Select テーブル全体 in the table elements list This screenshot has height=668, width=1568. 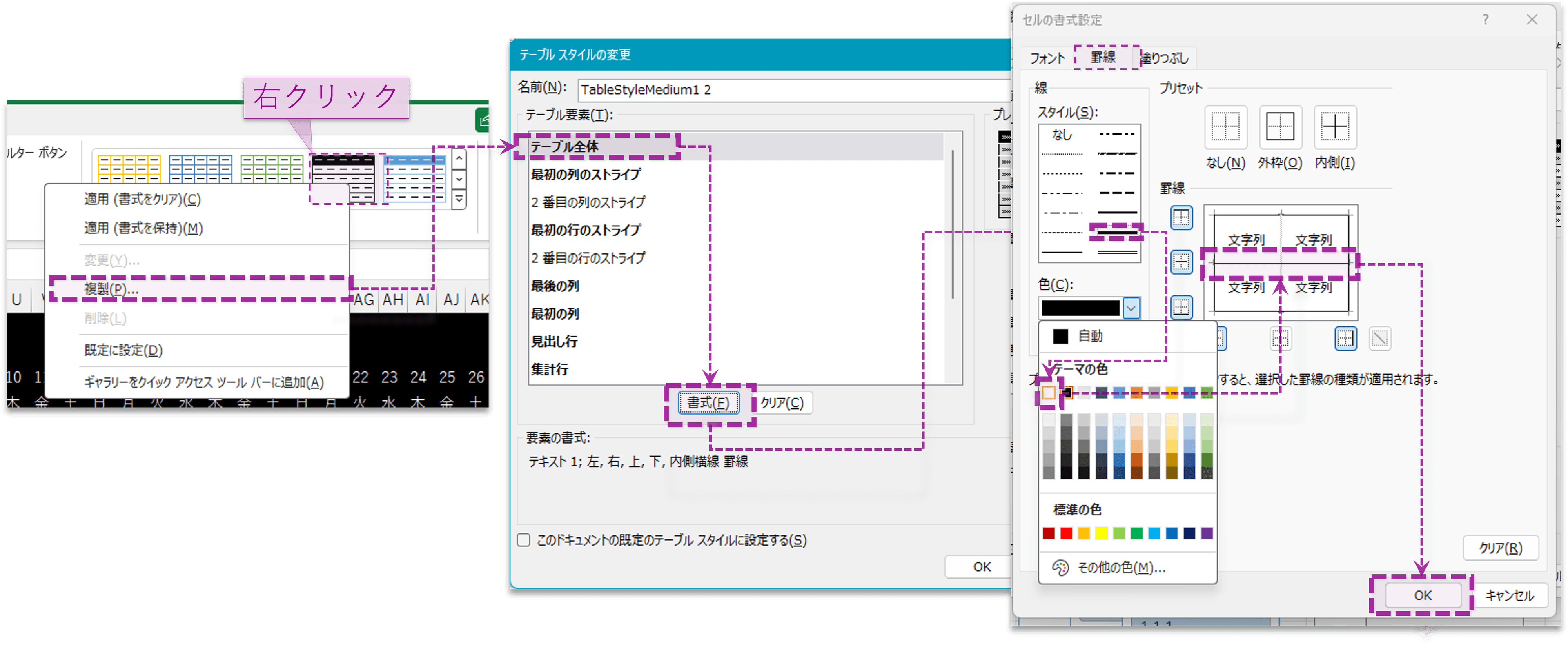pos(564,146)
